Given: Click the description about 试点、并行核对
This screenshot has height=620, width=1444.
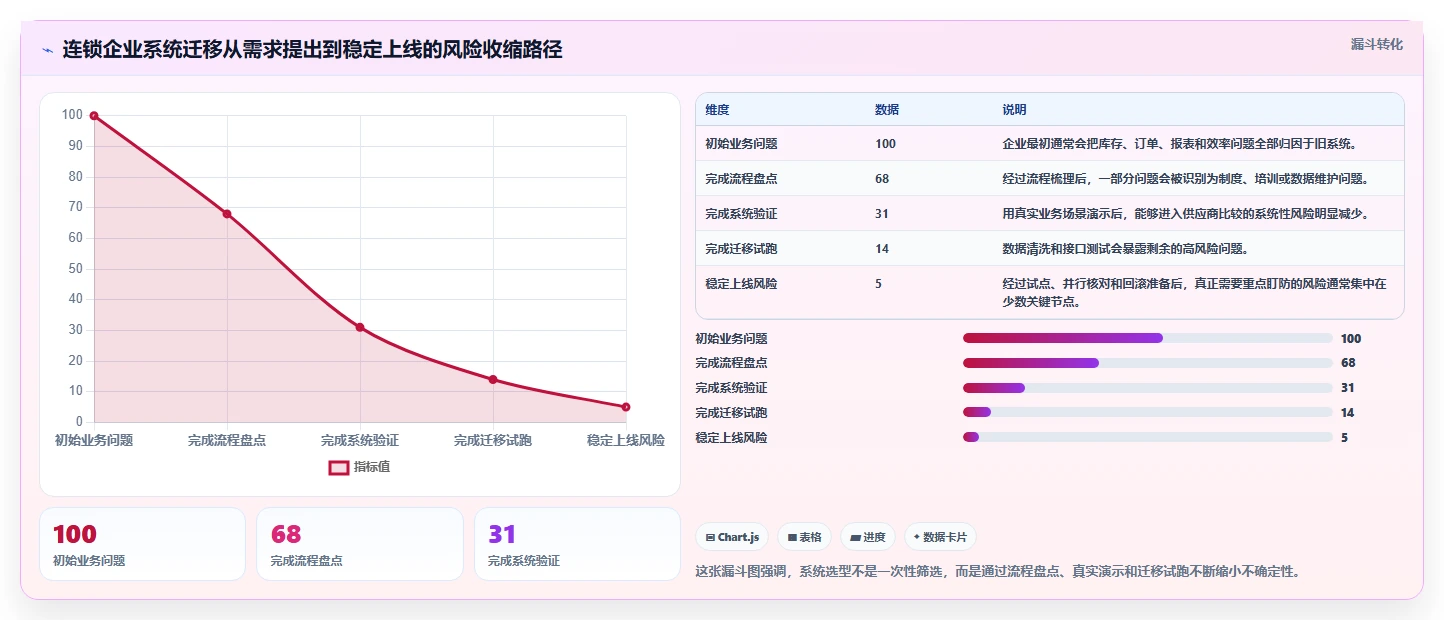Looking at the screenshot, I should click(1194, 292).
